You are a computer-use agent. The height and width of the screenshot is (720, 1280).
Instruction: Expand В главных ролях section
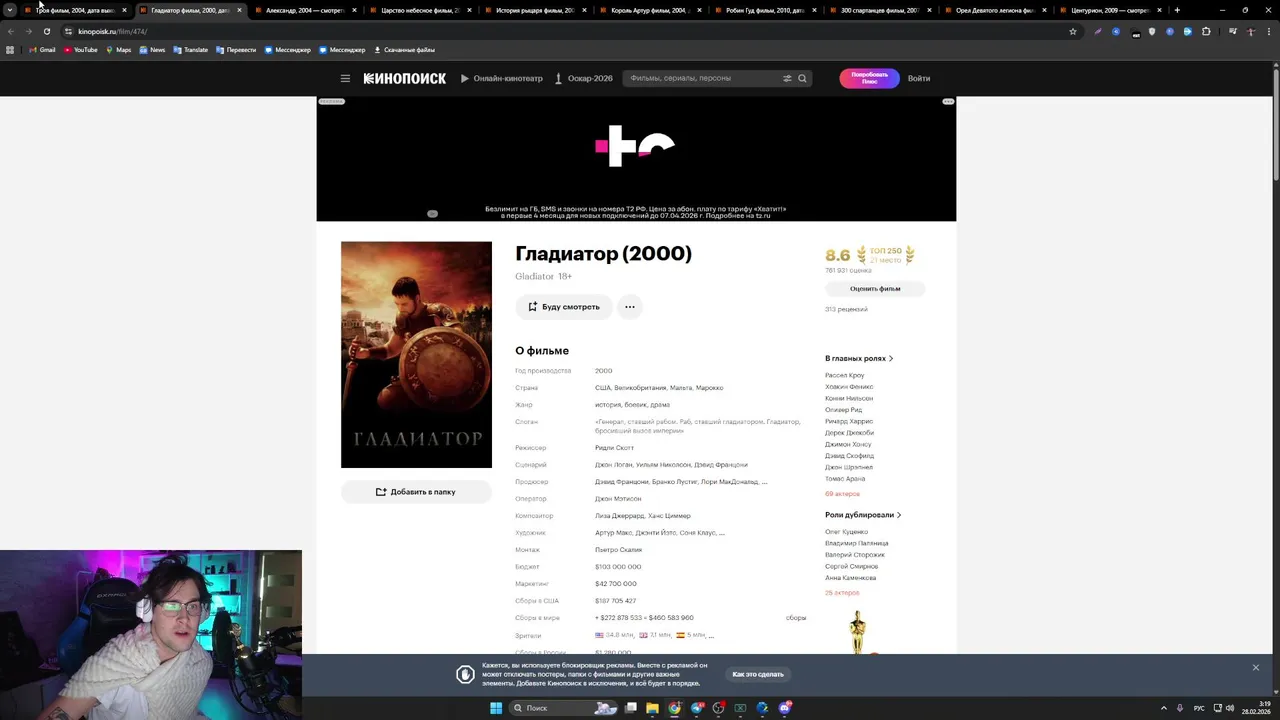(859, 358)
